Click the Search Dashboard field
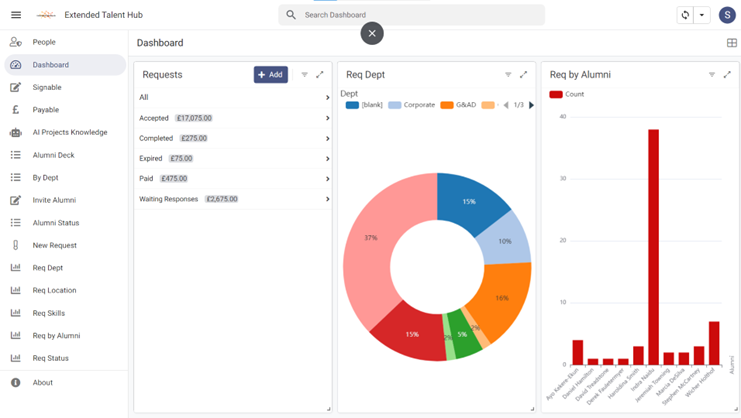The image size is (741, 418). click(x=420, y=15)
